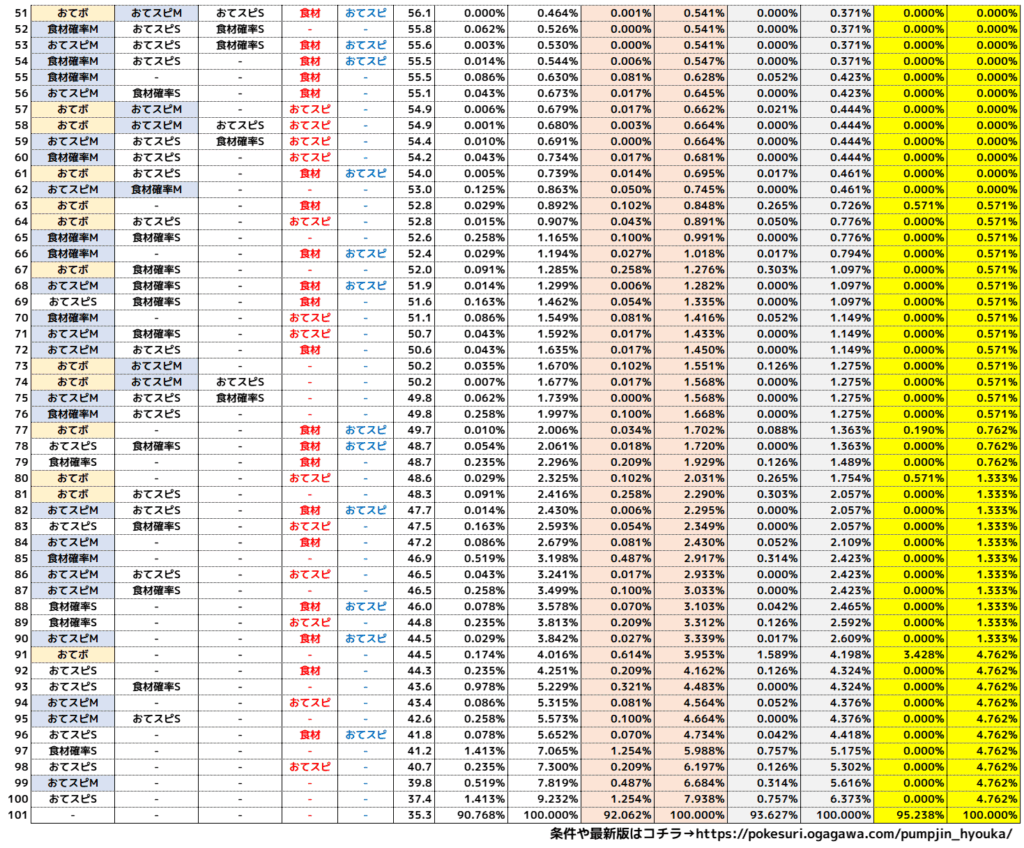Click the yellow 0.190% cell in row 77
Viewport: 1024px width, 848px height.
coord(910,430)
